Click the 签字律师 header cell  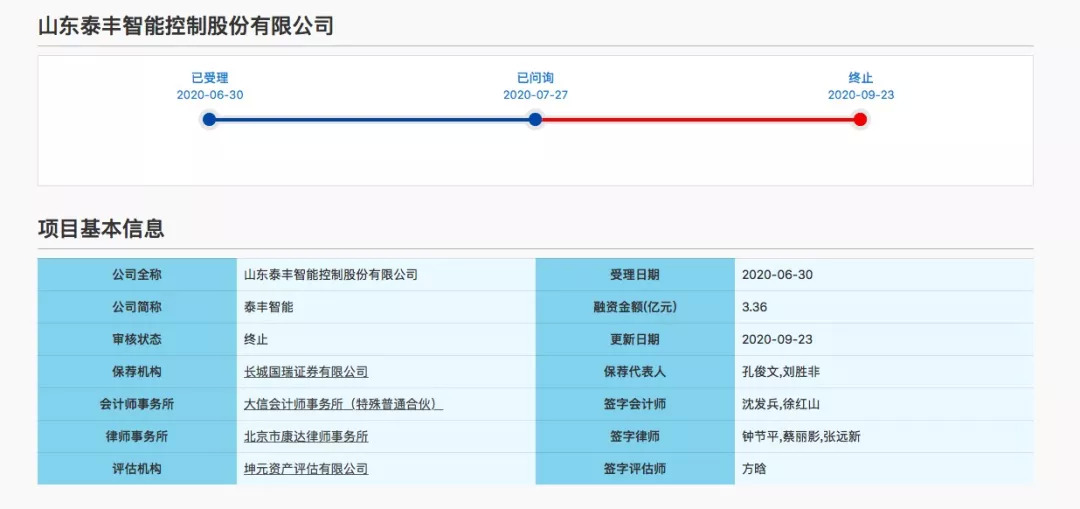pyautogui.click(x=635, y=437)
